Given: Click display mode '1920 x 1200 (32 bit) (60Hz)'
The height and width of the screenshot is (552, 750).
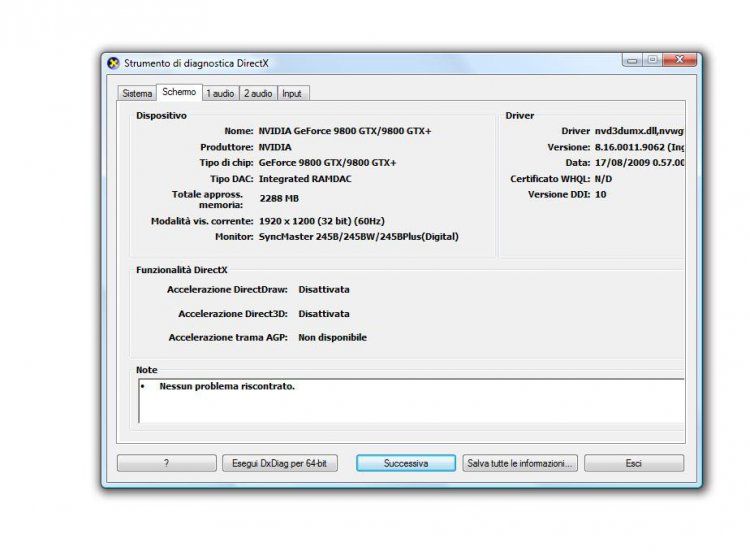Looking at the screenshot, I should tap(321, 221).
